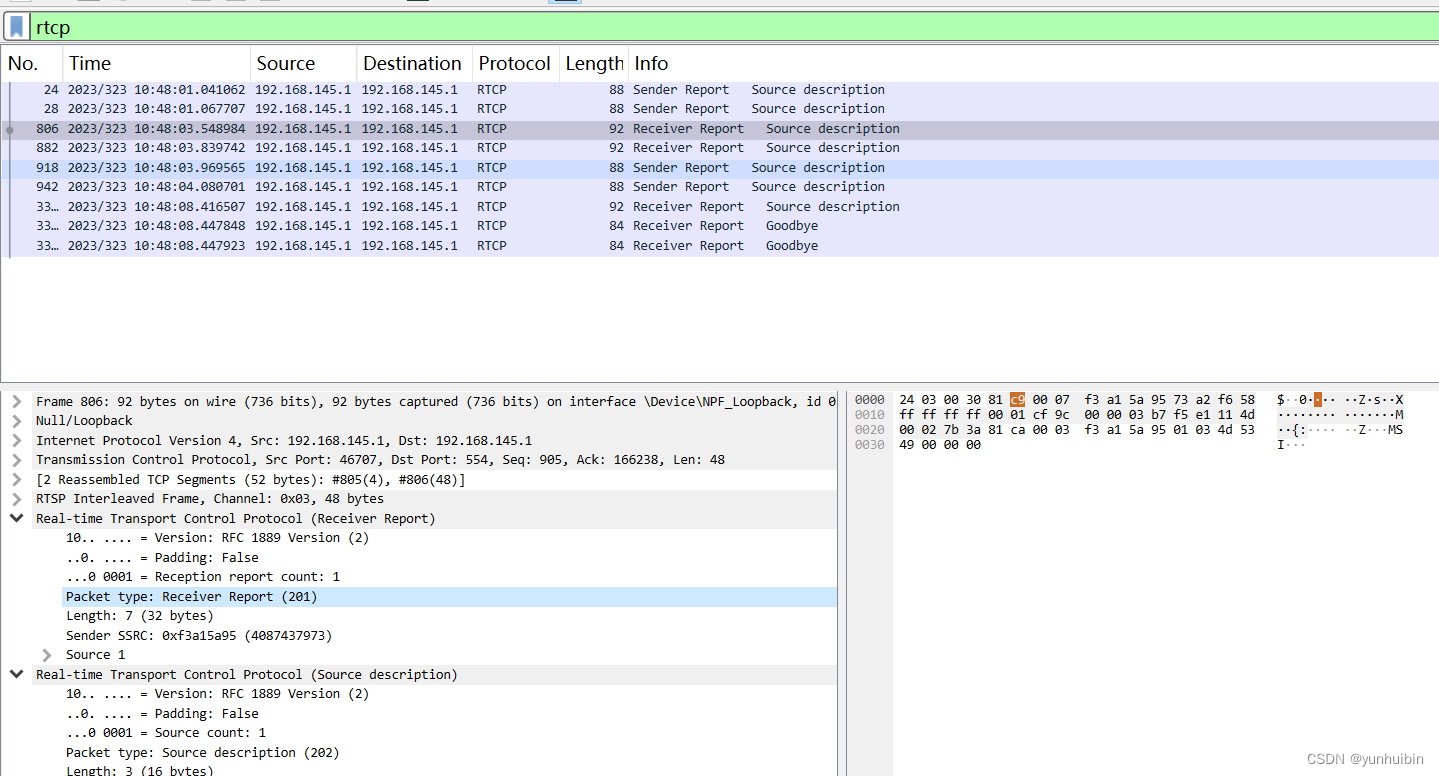Click the display filter bookmark icon
Screen dimensions: 1439x776
(17, 27)
